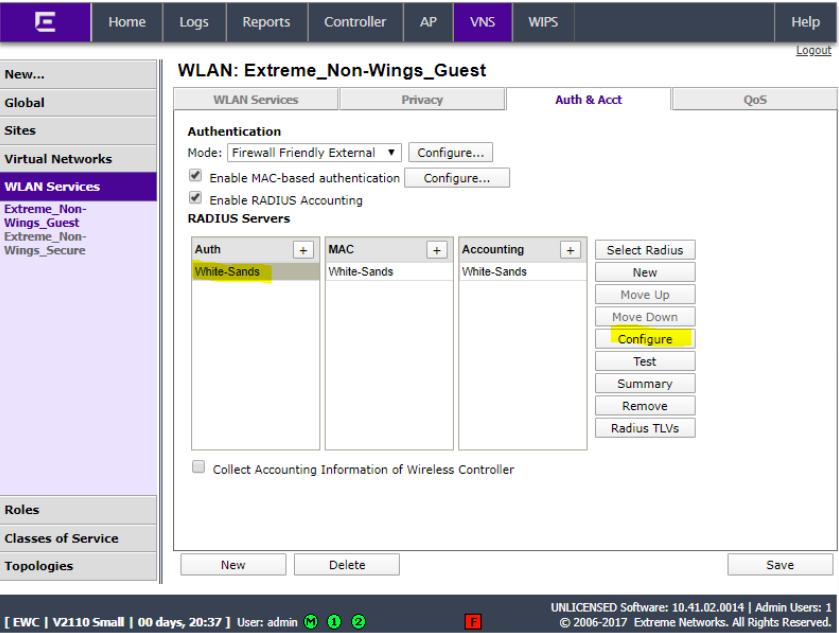
Task: Click the Delete button
Action: [x=347, y=565]
